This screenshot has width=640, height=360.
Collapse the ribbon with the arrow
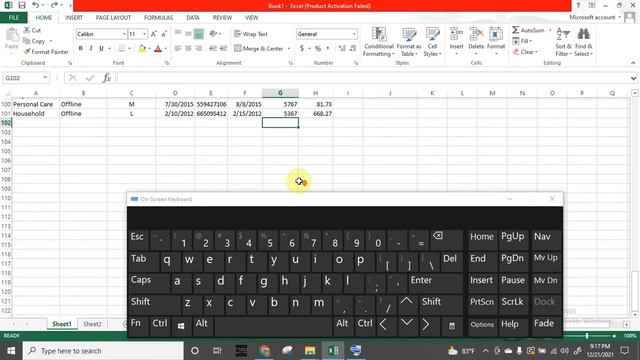click(633, 63)
